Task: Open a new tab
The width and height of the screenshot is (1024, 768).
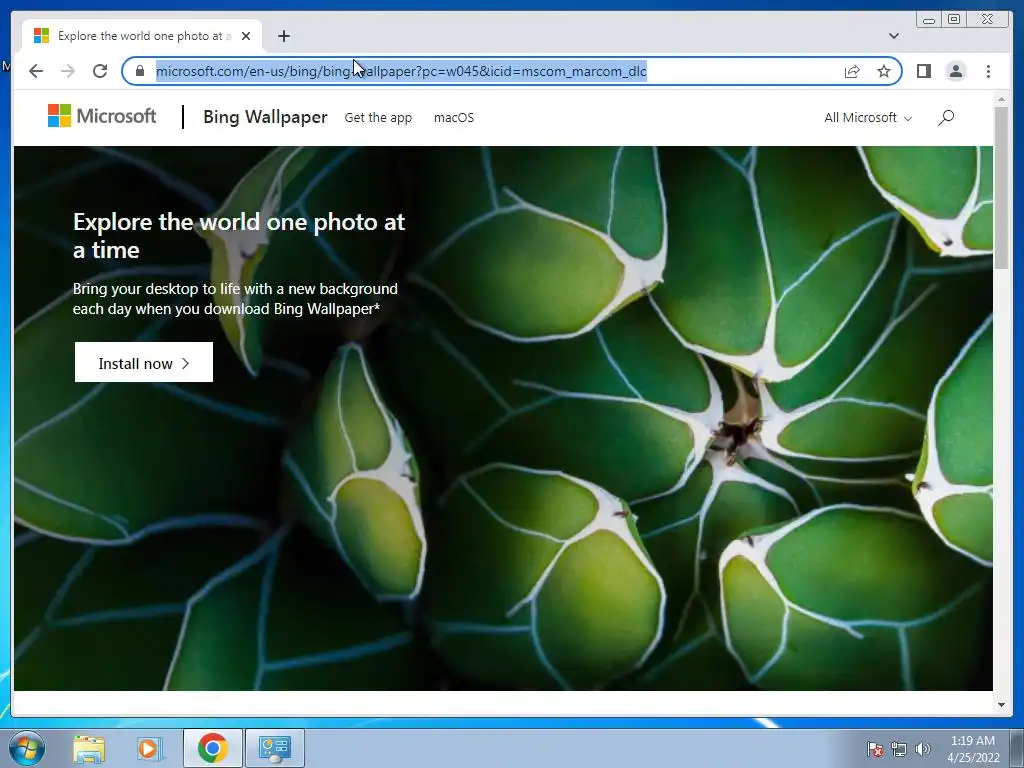Action: click(x=283, y=36)
